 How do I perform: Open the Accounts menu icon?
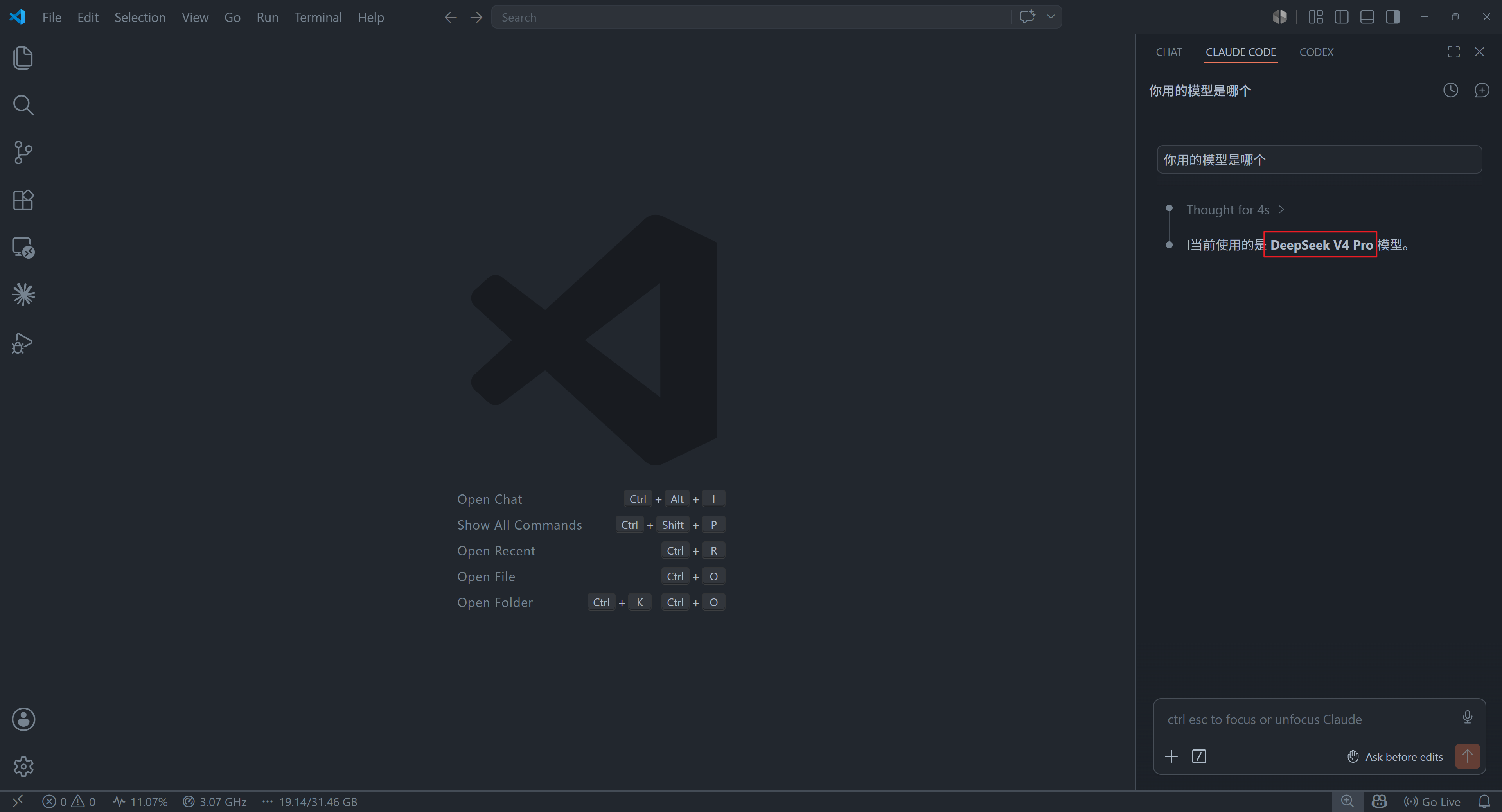coord(23,719)
